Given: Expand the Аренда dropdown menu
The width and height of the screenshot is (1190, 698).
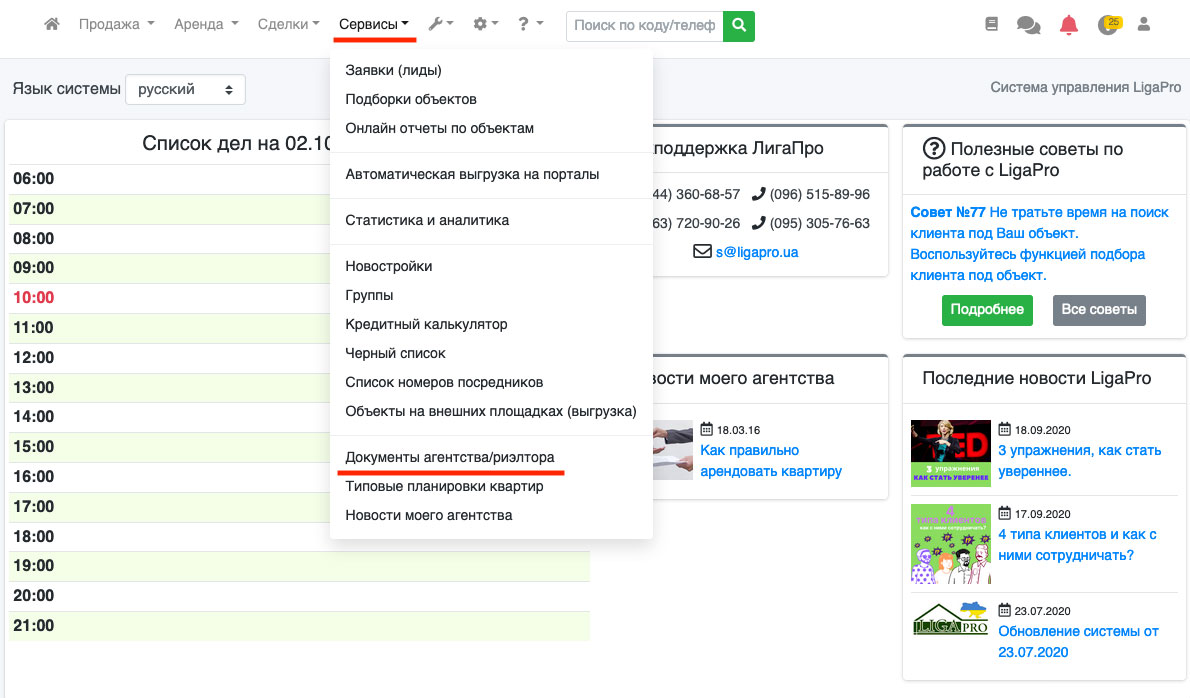Looking at the screenshot, I should 206,25.
